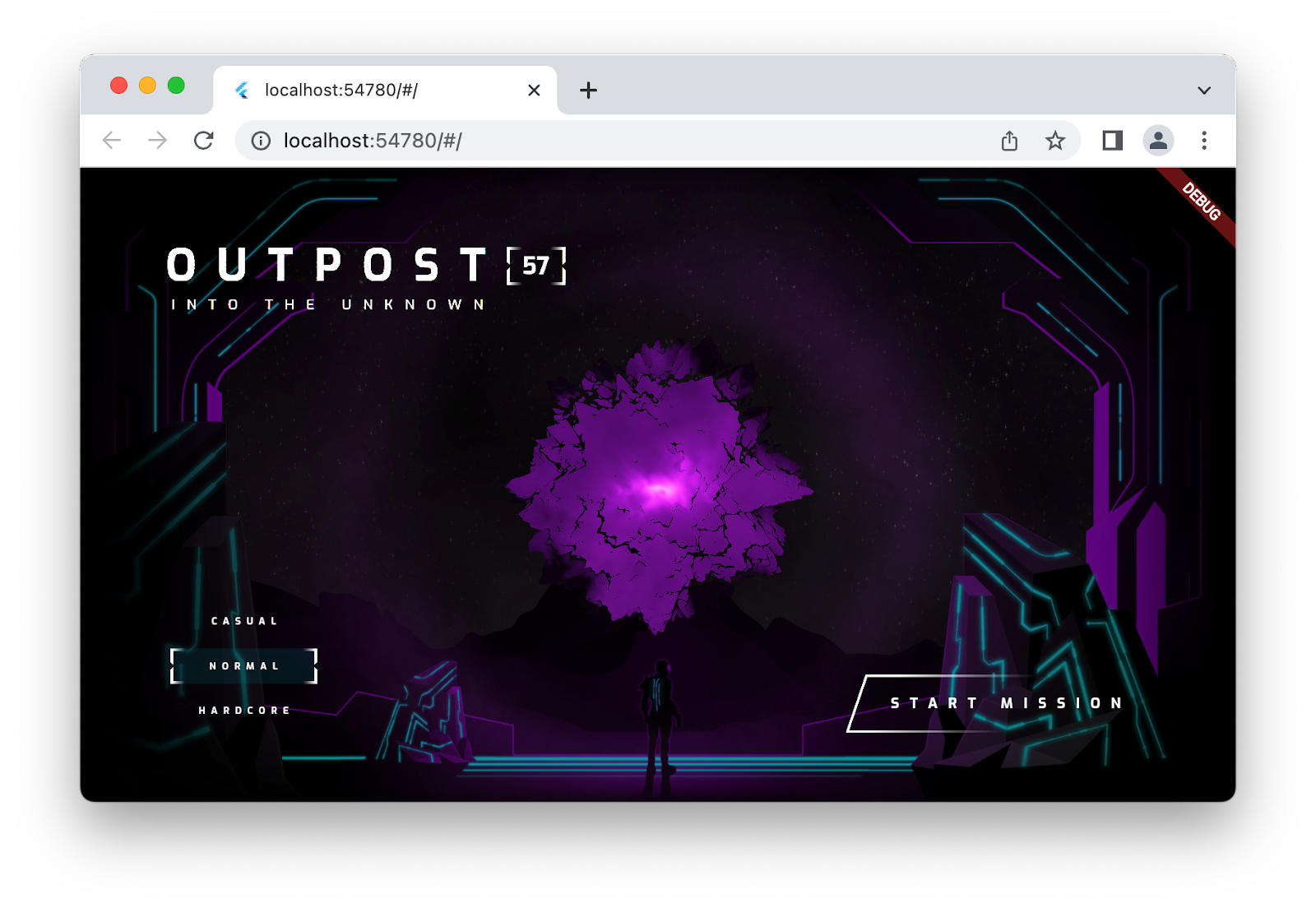
Task: Open a new tab with the plus button
Action: tap(588, 90)
